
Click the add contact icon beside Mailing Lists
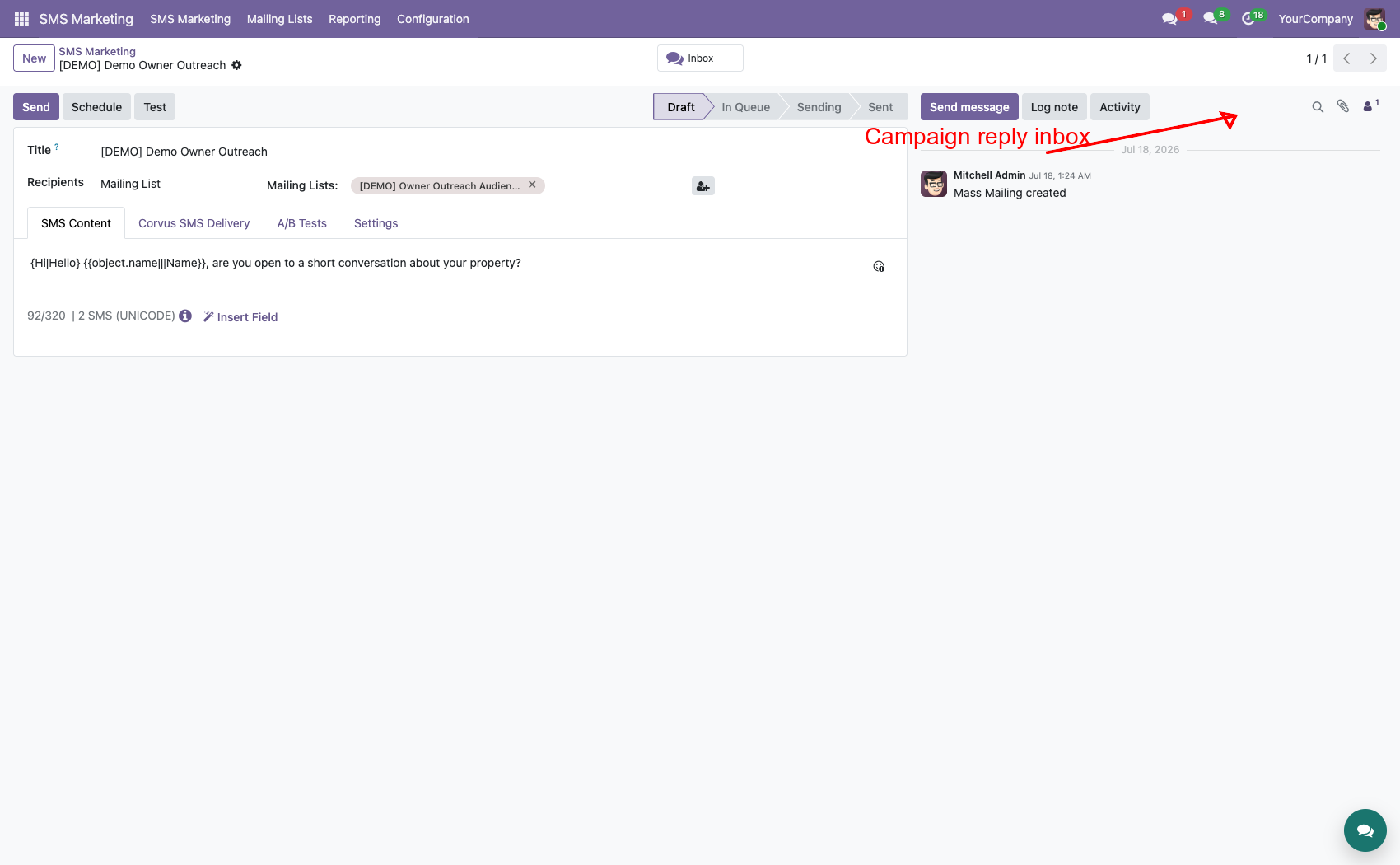point(703,186)
